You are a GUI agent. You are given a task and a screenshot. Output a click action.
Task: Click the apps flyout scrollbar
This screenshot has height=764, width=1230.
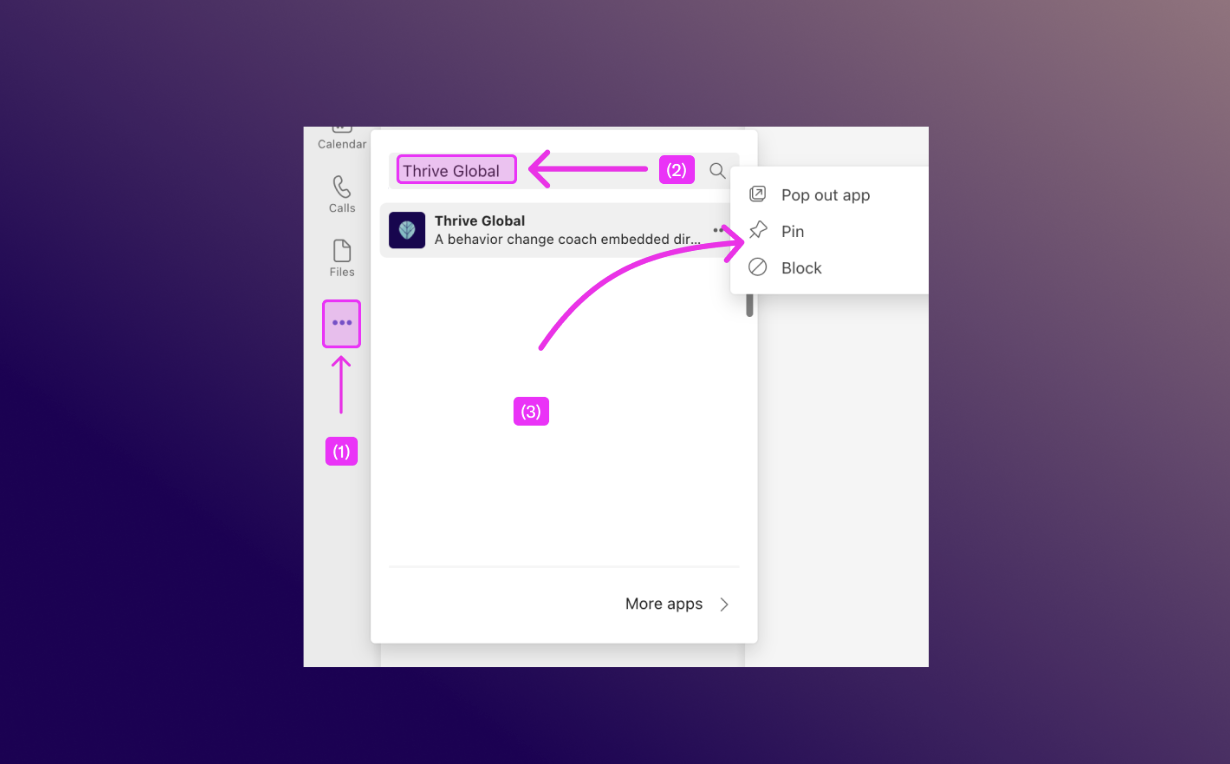[x=750, y=306]
